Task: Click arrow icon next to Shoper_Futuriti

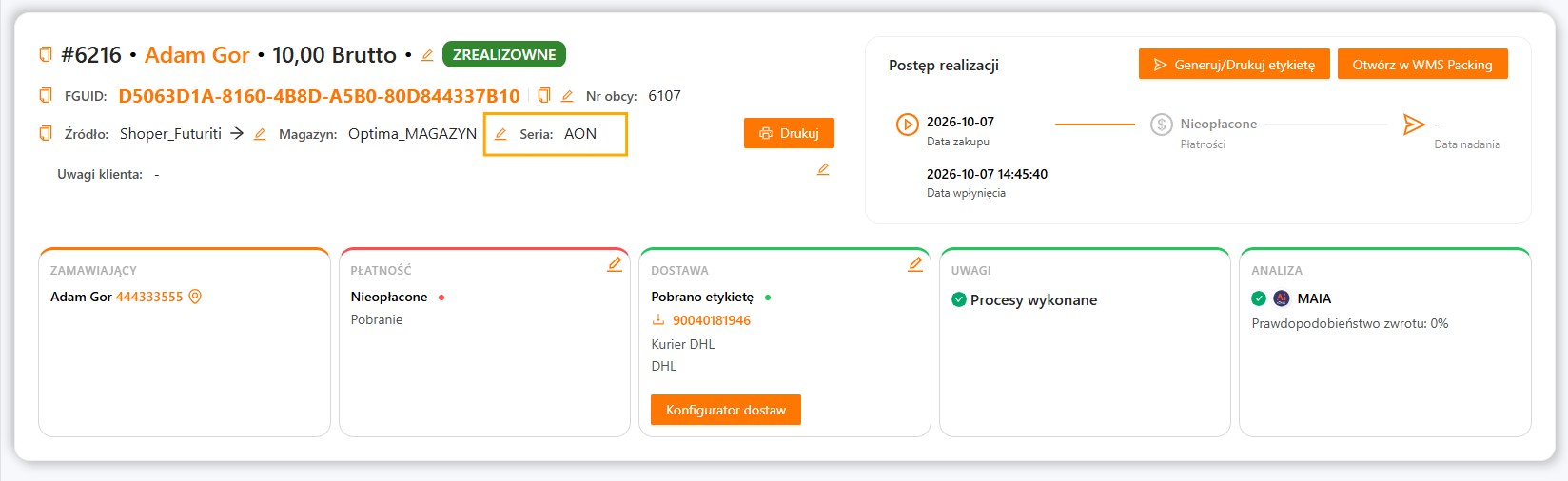Action: 237,134
